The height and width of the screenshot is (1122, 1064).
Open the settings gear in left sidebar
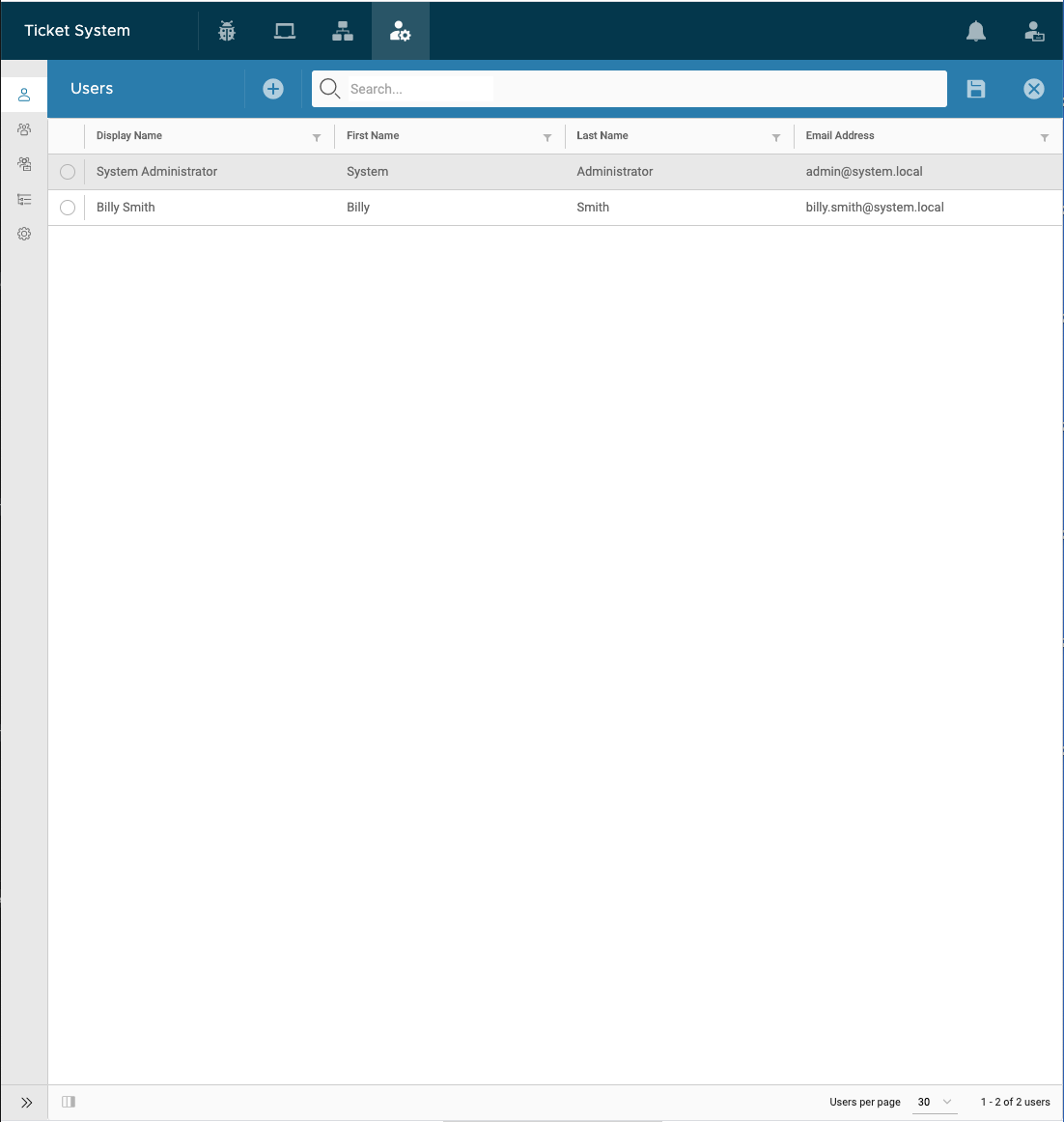[24, 234]
